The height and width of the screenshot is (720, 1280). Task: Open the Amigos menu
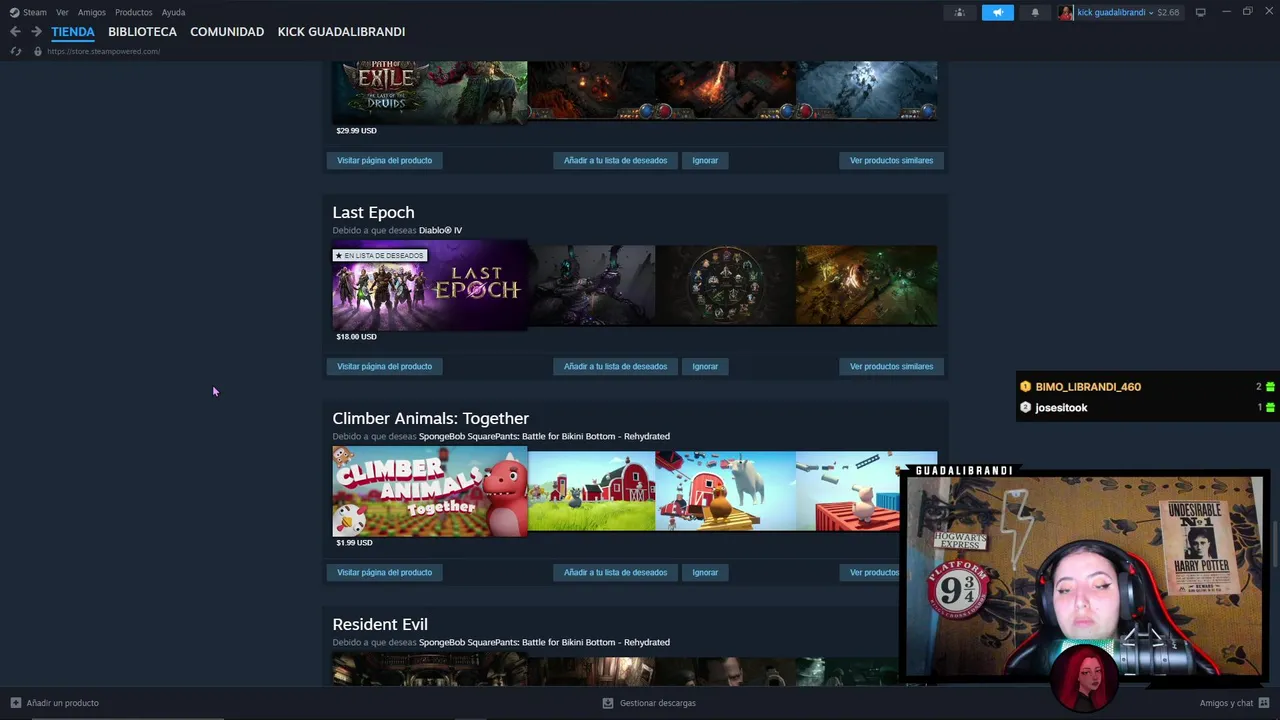(x=92, y=12)
